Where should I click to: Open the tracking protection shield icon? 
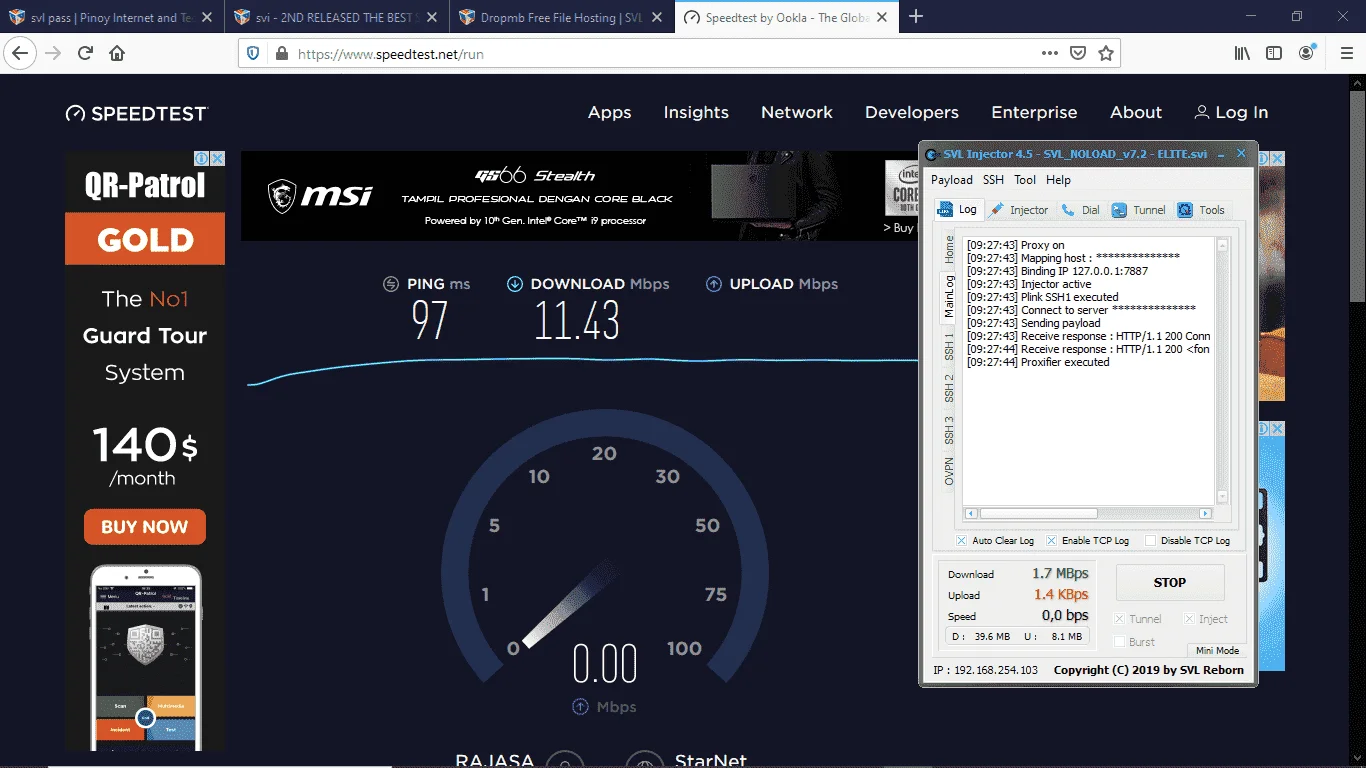(253, 54)
